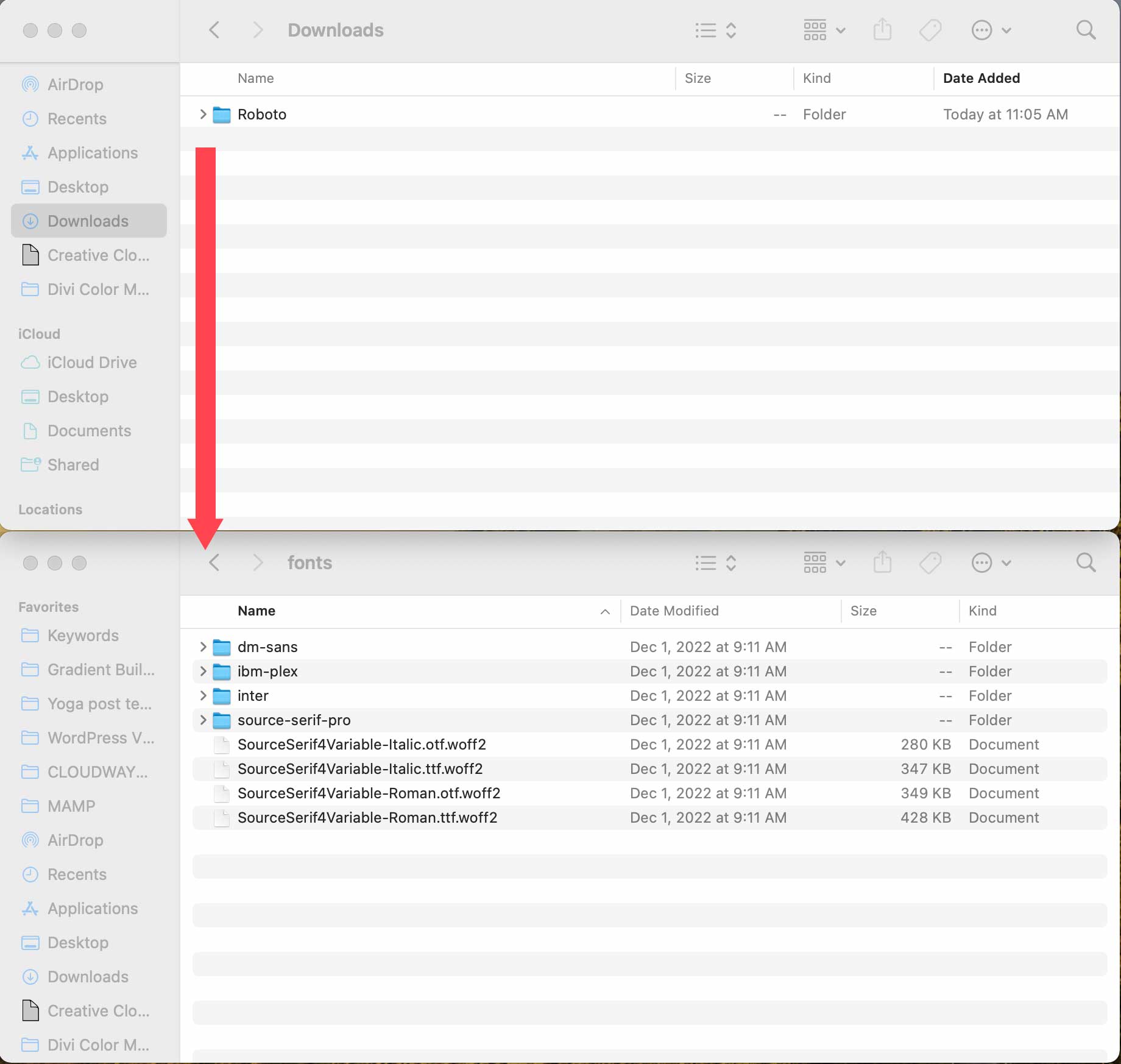The image size is (1121, 1064).
Task: Expand the inter folder
Action: tap(203, 695)
